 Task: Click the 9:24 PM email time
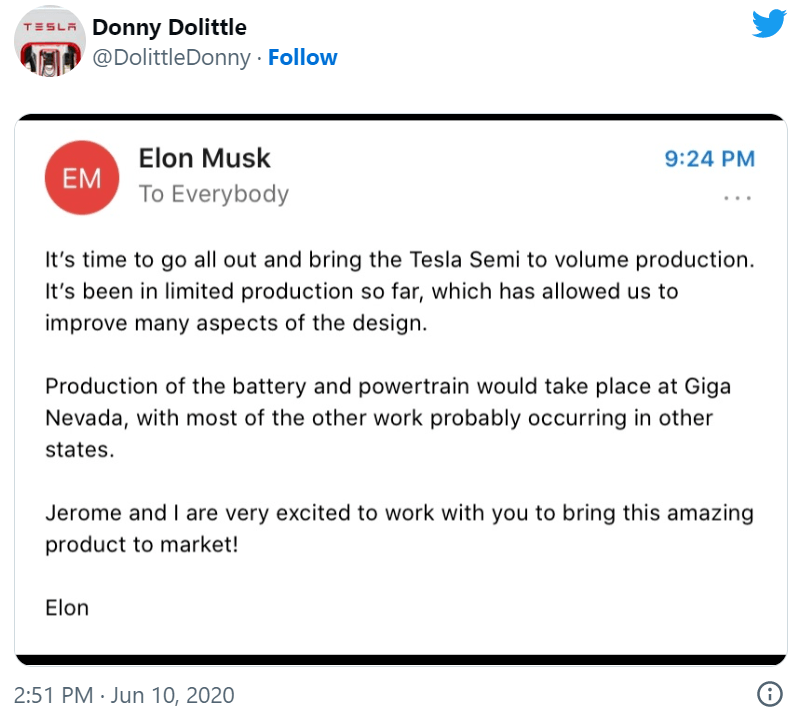(x=709, y=159)
